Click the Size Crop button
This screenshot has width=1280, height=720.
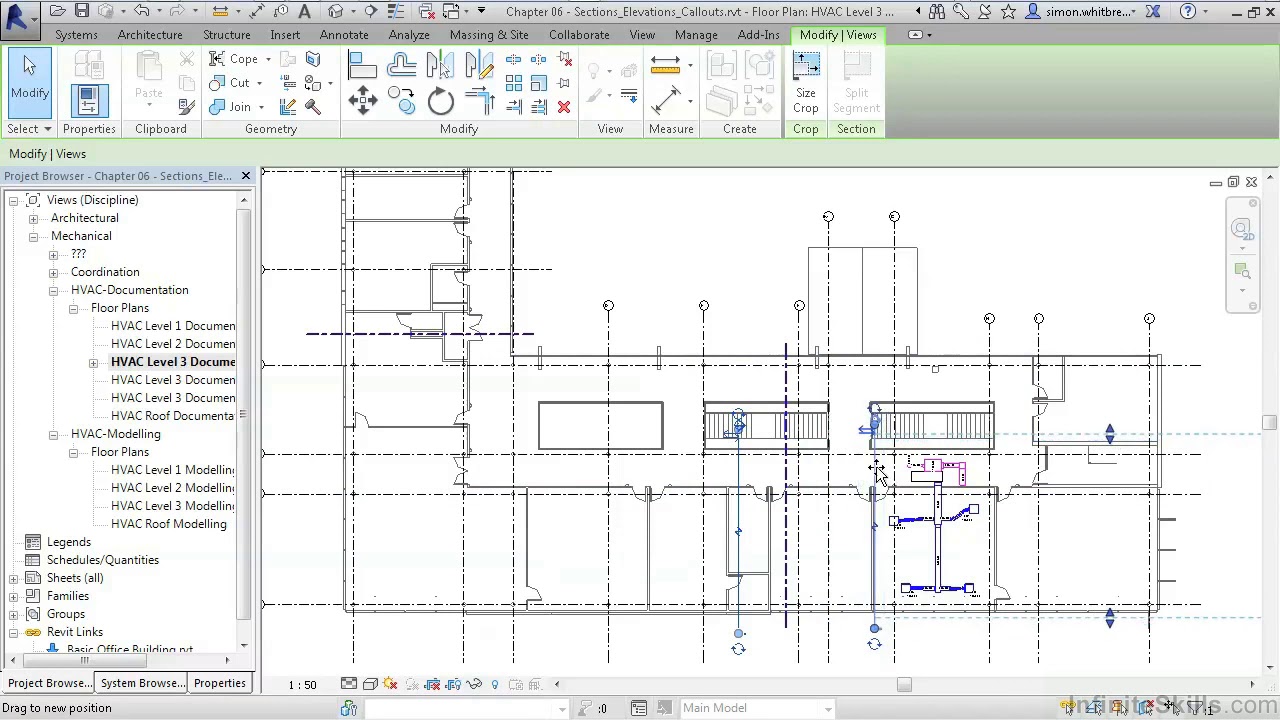pos(806,83)
